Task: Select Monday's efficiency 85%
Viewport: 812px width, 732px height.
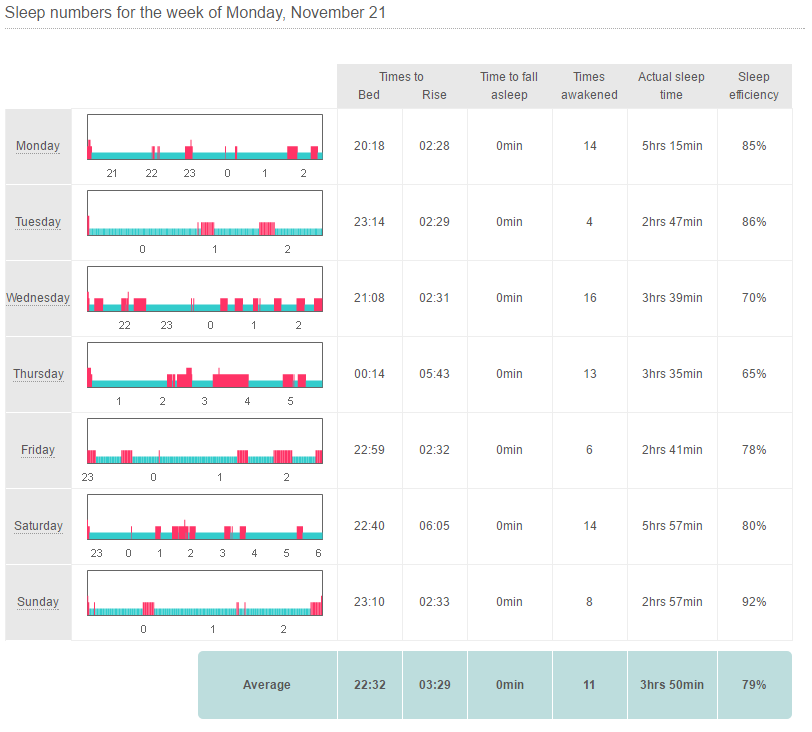Action: tap(754, 146)
